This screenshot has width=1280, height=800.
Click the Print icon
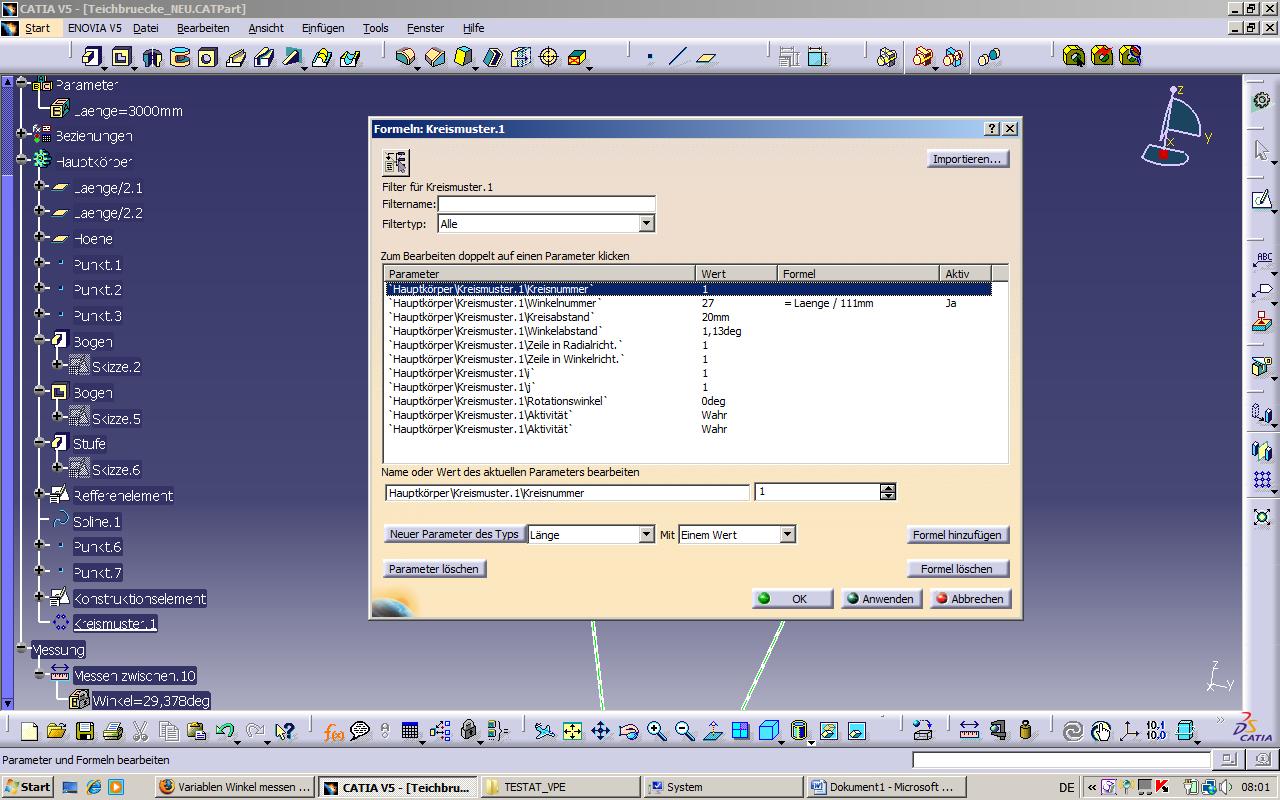(x=112, y=731)
